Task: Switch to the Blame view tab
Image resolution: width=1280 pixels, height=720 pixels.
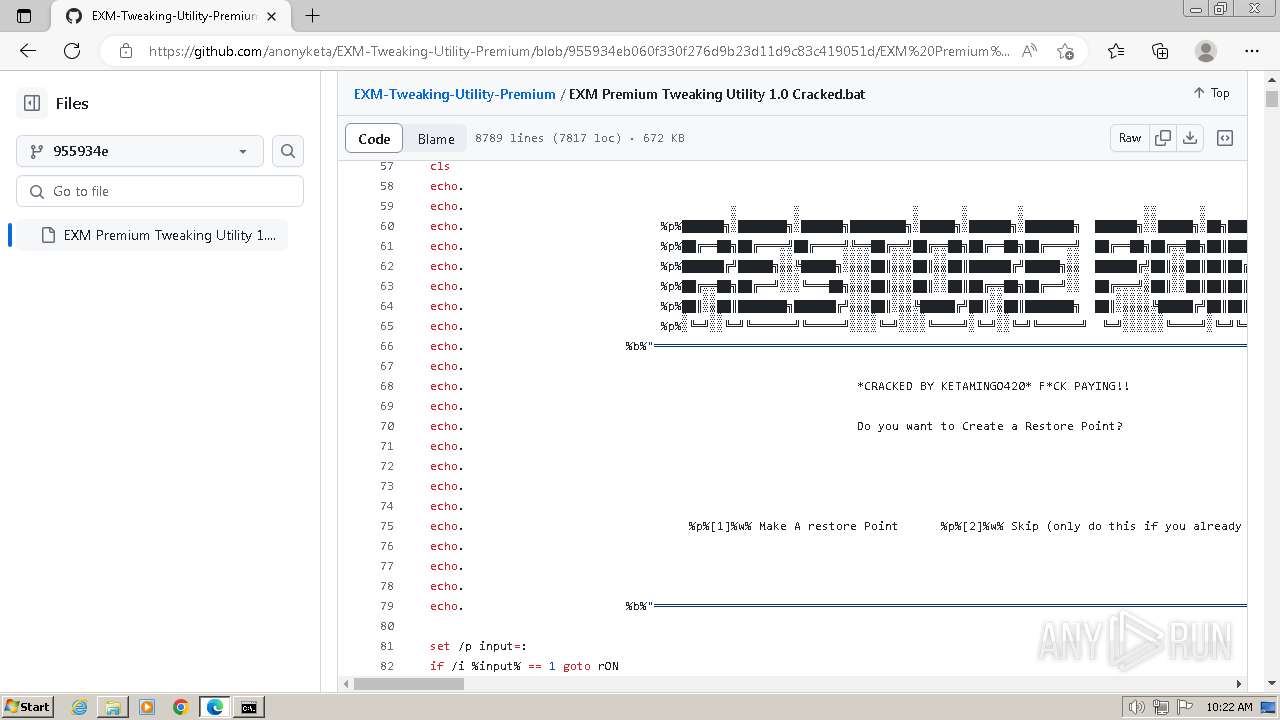Action: (x=436, y=138)
